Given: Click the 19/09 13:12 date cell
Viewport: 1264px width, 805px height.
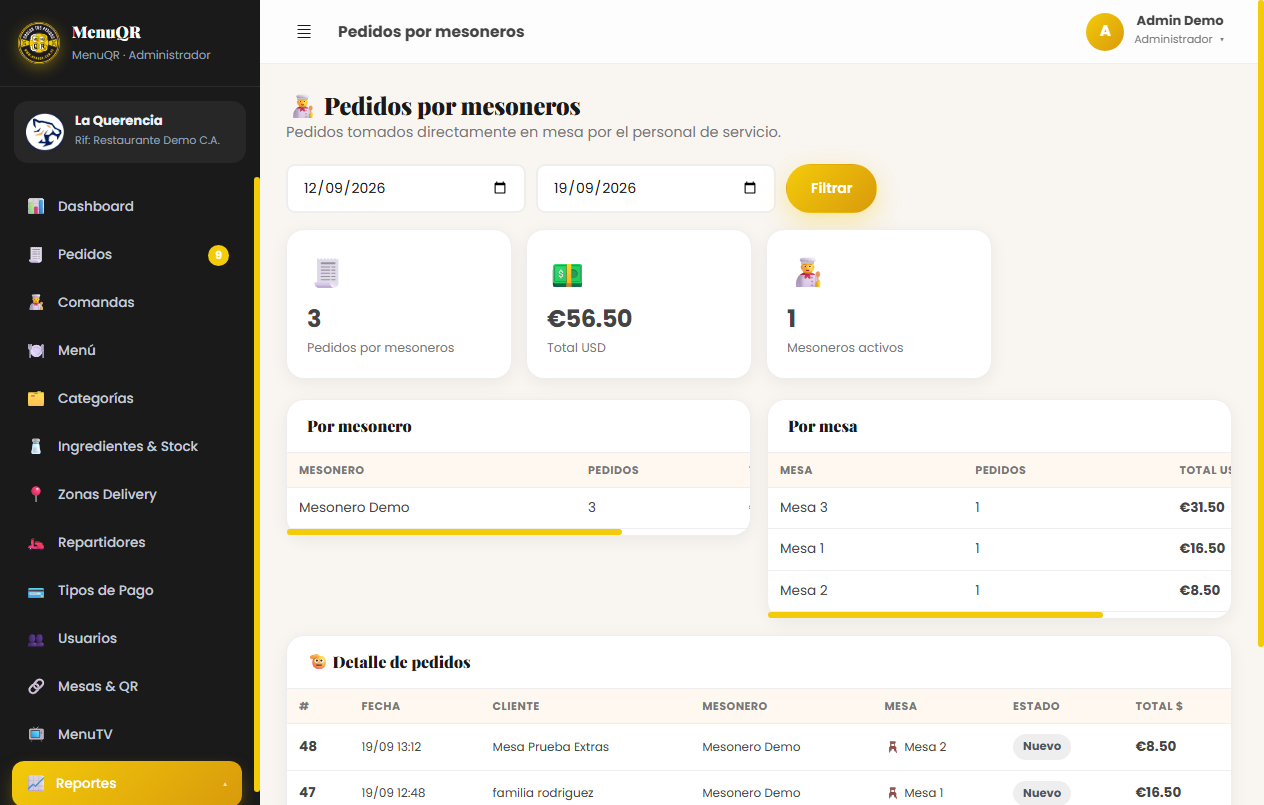Looking at the screenshot, I should point(392,747).
